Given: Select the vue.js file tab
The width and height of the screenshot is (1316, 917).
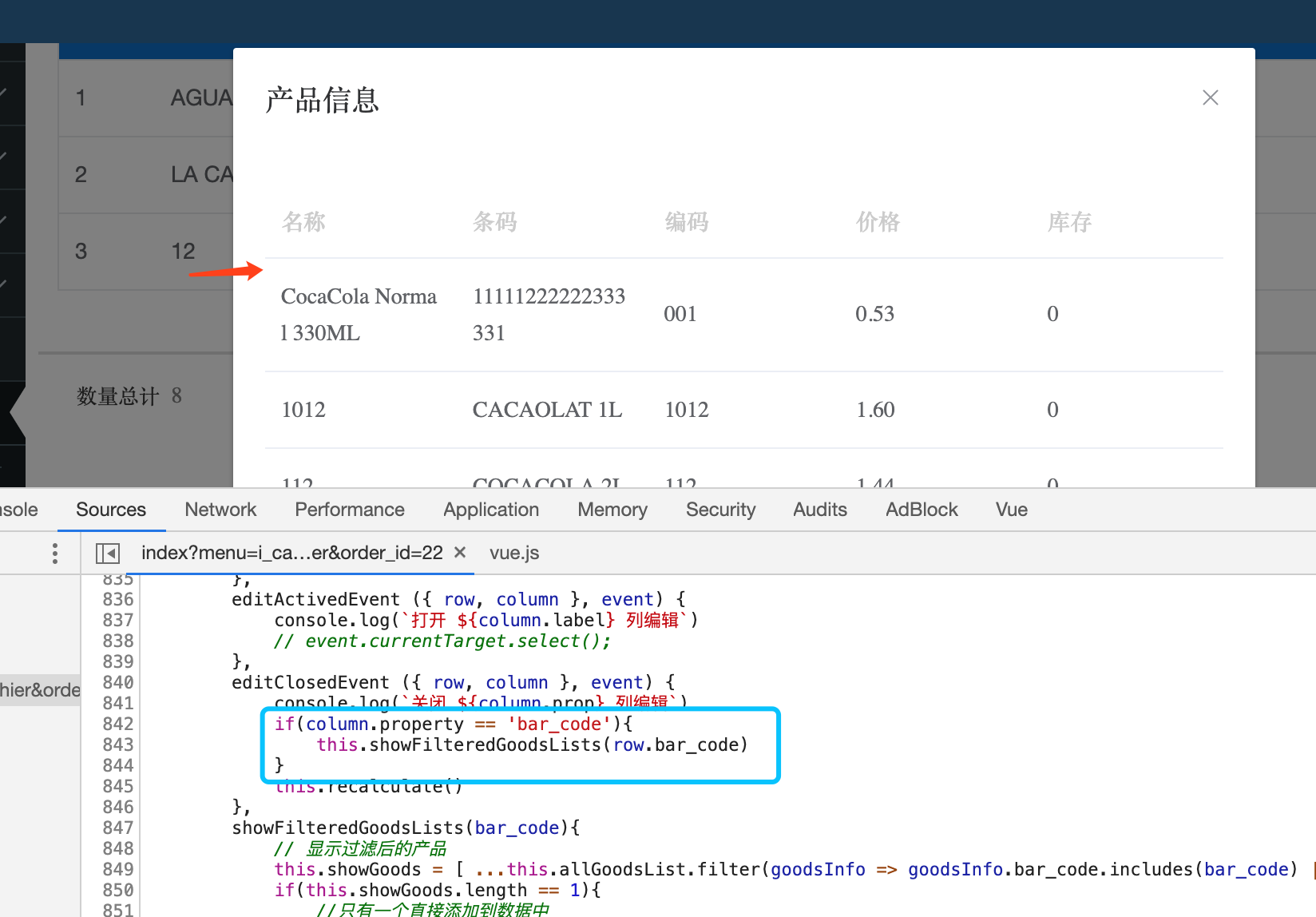Looking at the screenshot, I should point(513,553).
